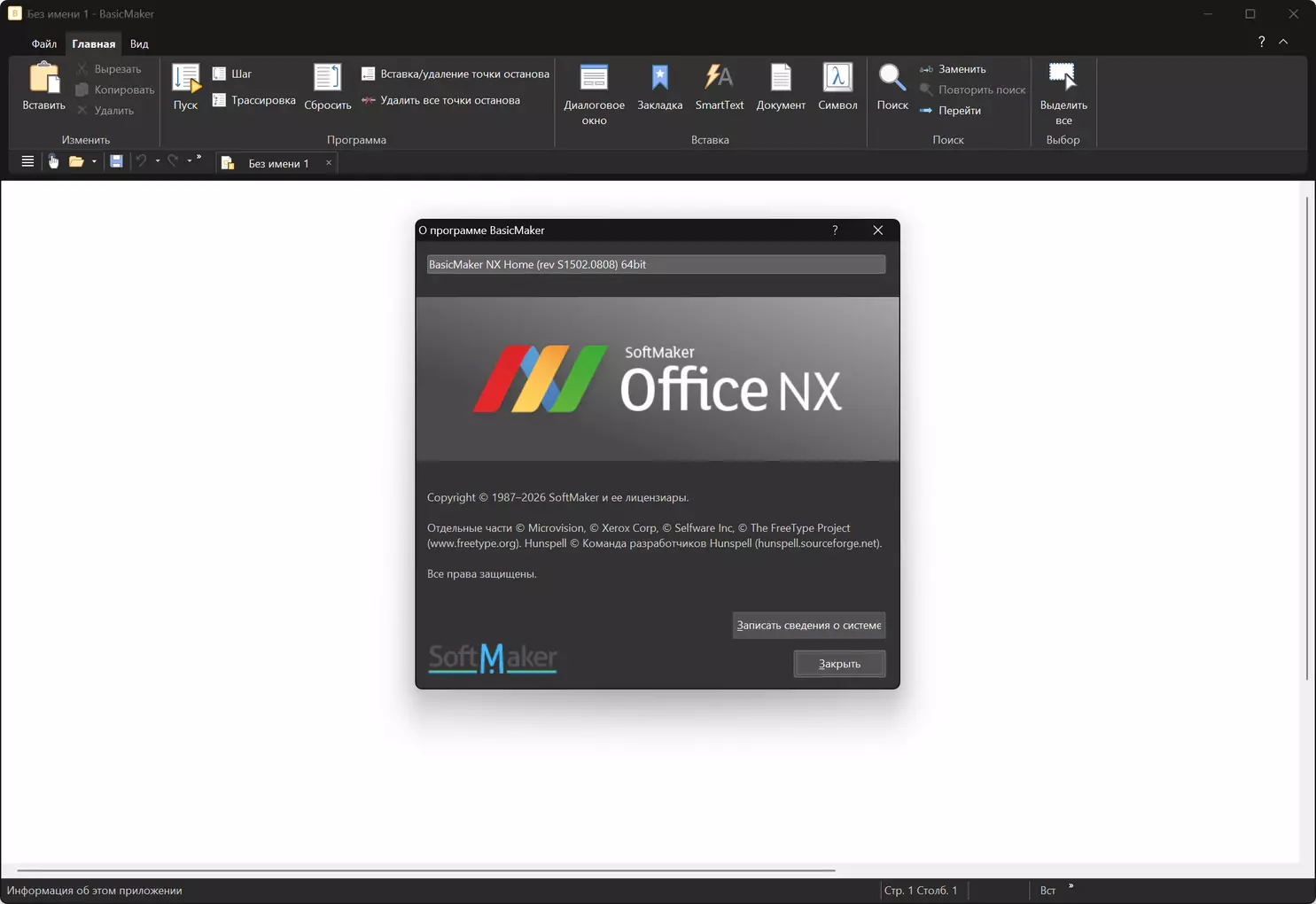The image size is (1316, 904).
Task: Toggle the Вст insert mode indicator
Action: tap(1047, 891)
